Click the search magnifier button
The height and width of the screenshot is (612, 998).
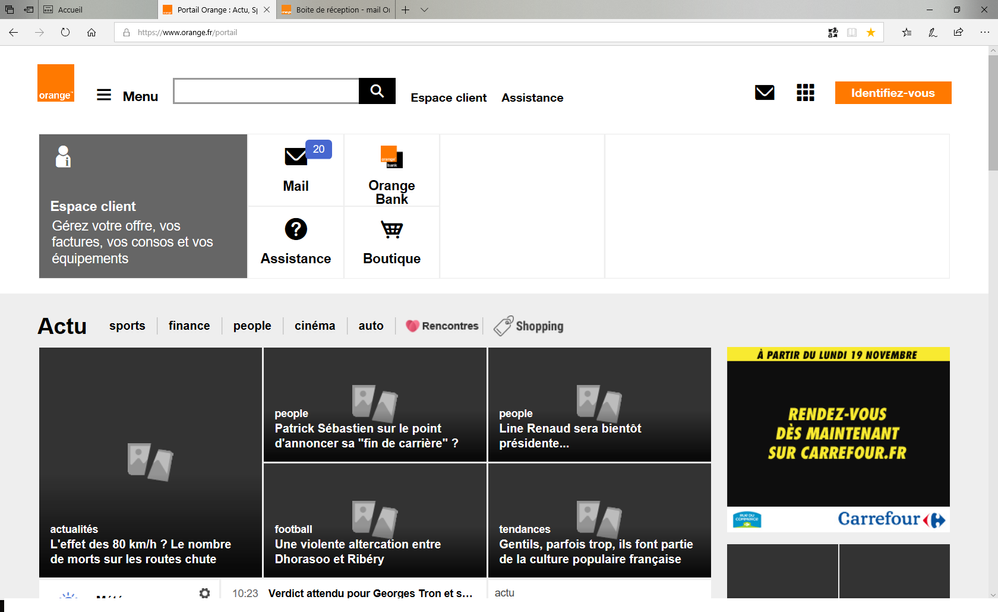(377, 91)
